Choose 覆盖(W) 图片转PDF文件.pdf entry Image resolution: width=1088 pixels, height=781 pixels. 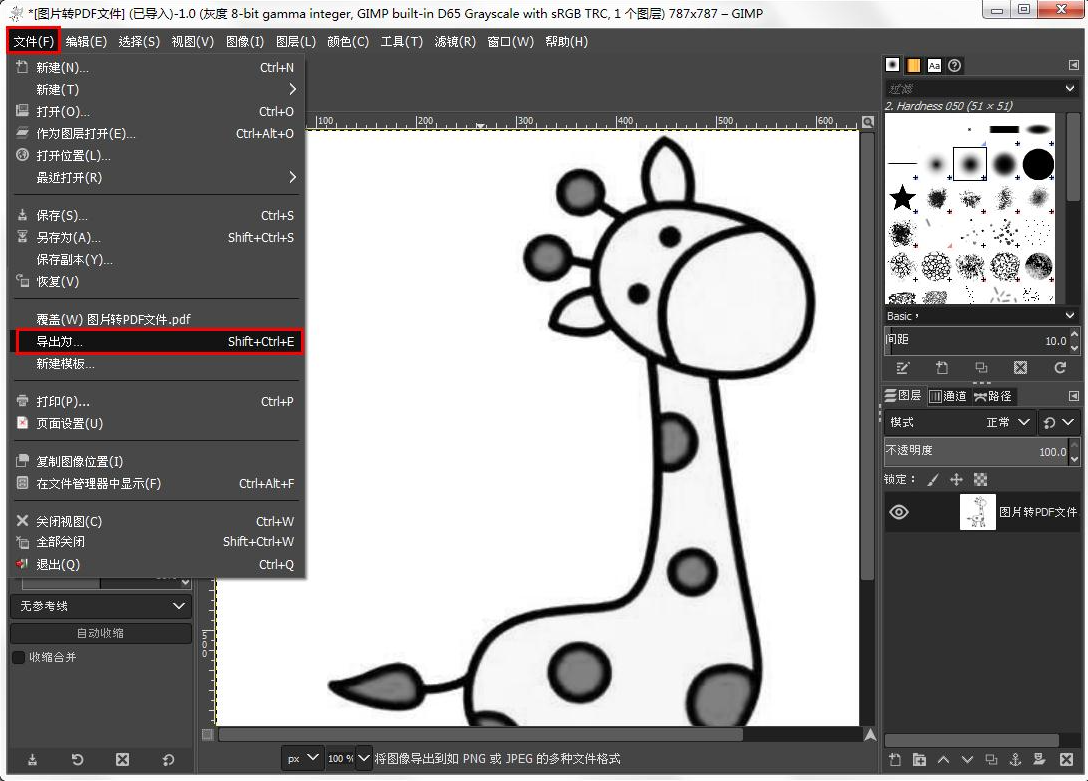(157, 319)
